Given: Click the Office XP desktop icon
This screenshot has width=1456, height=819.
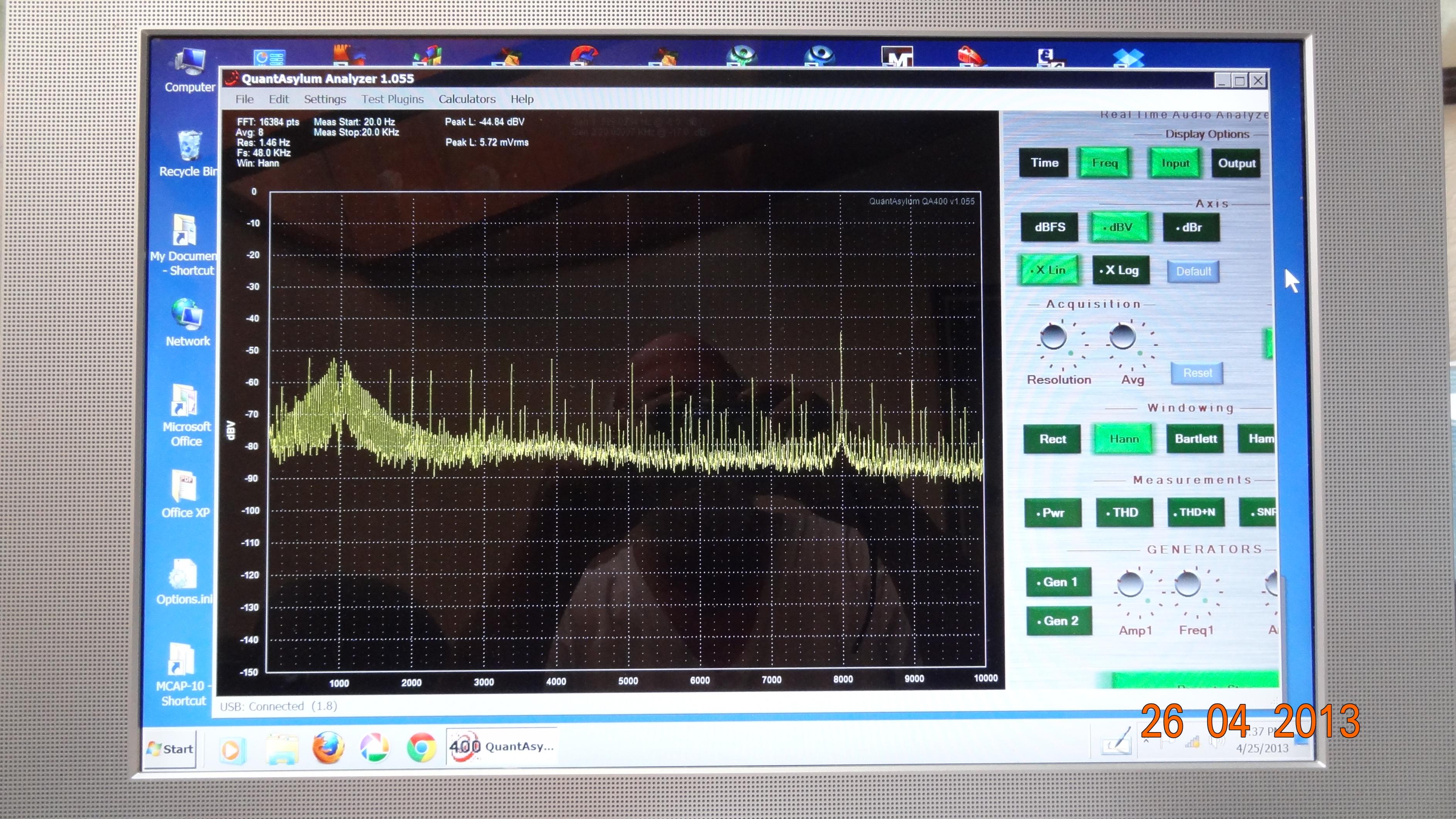Looking at the screenshot, I should click(x=185, y=494).
